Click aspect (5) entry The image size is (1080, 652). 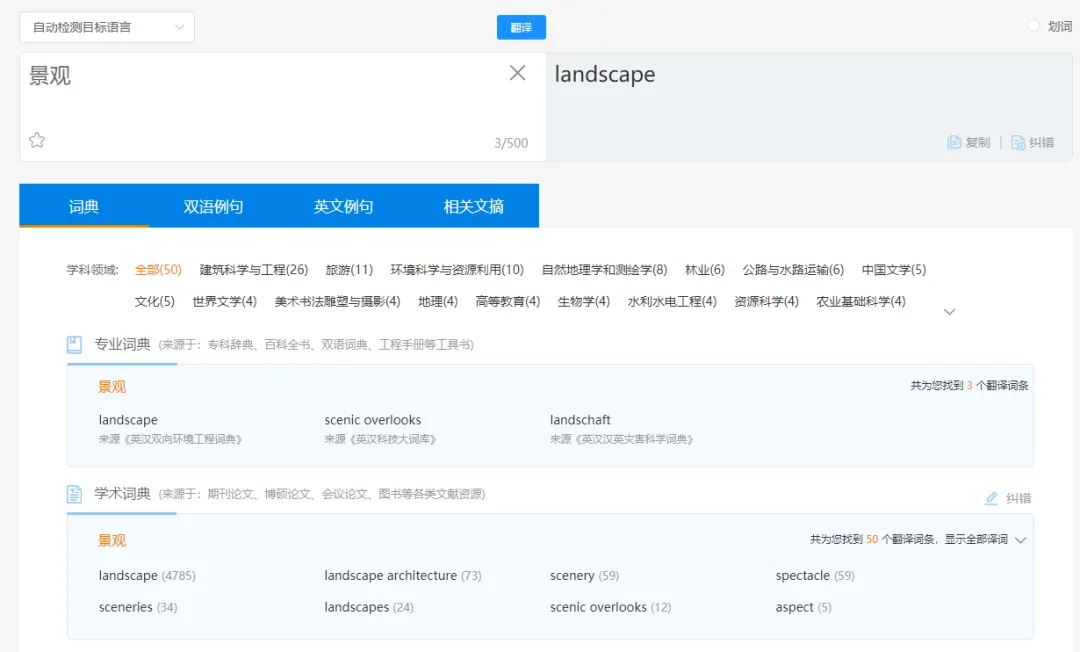[803, 607]
